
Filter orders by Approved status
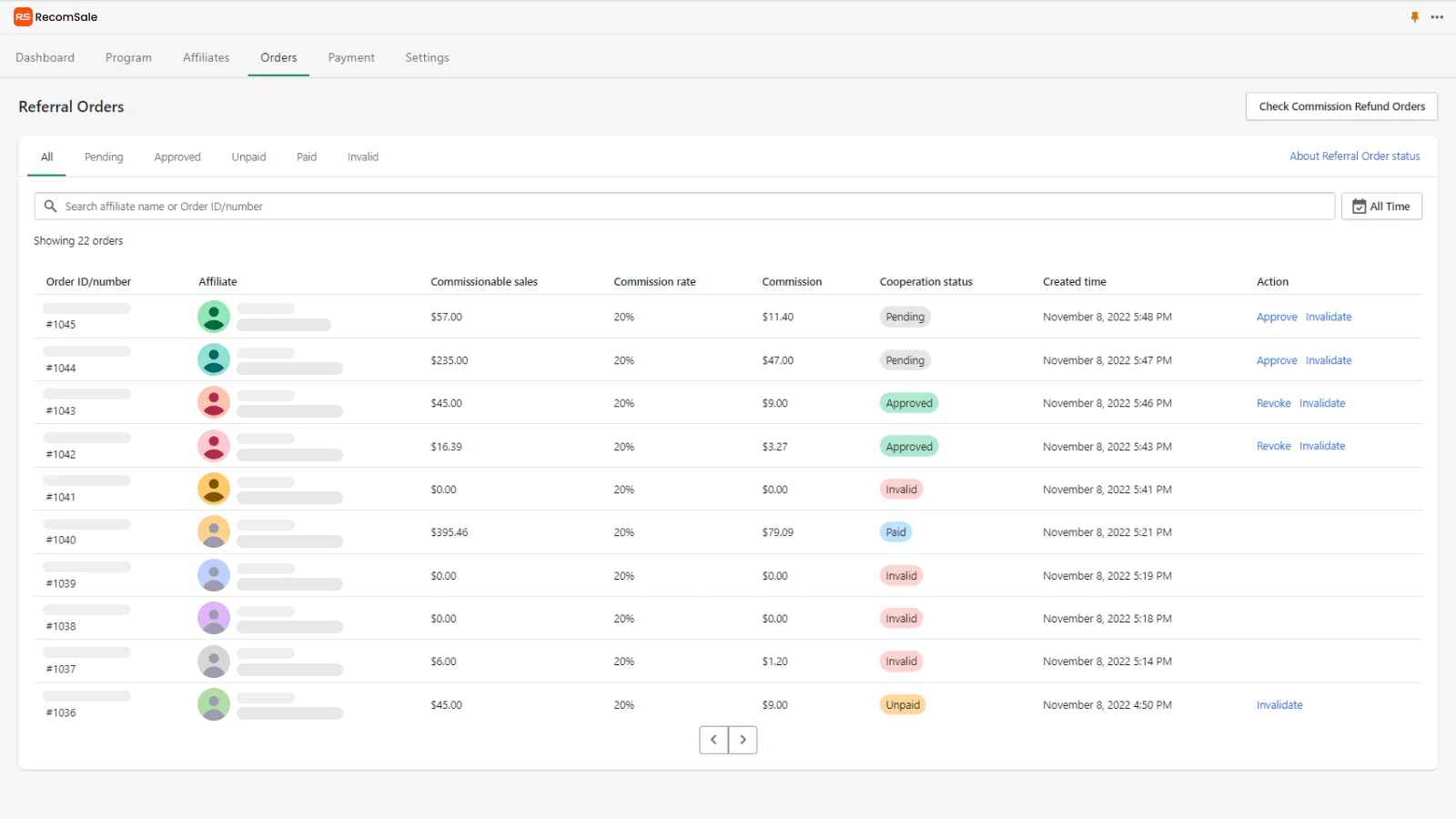coord(177,157)
